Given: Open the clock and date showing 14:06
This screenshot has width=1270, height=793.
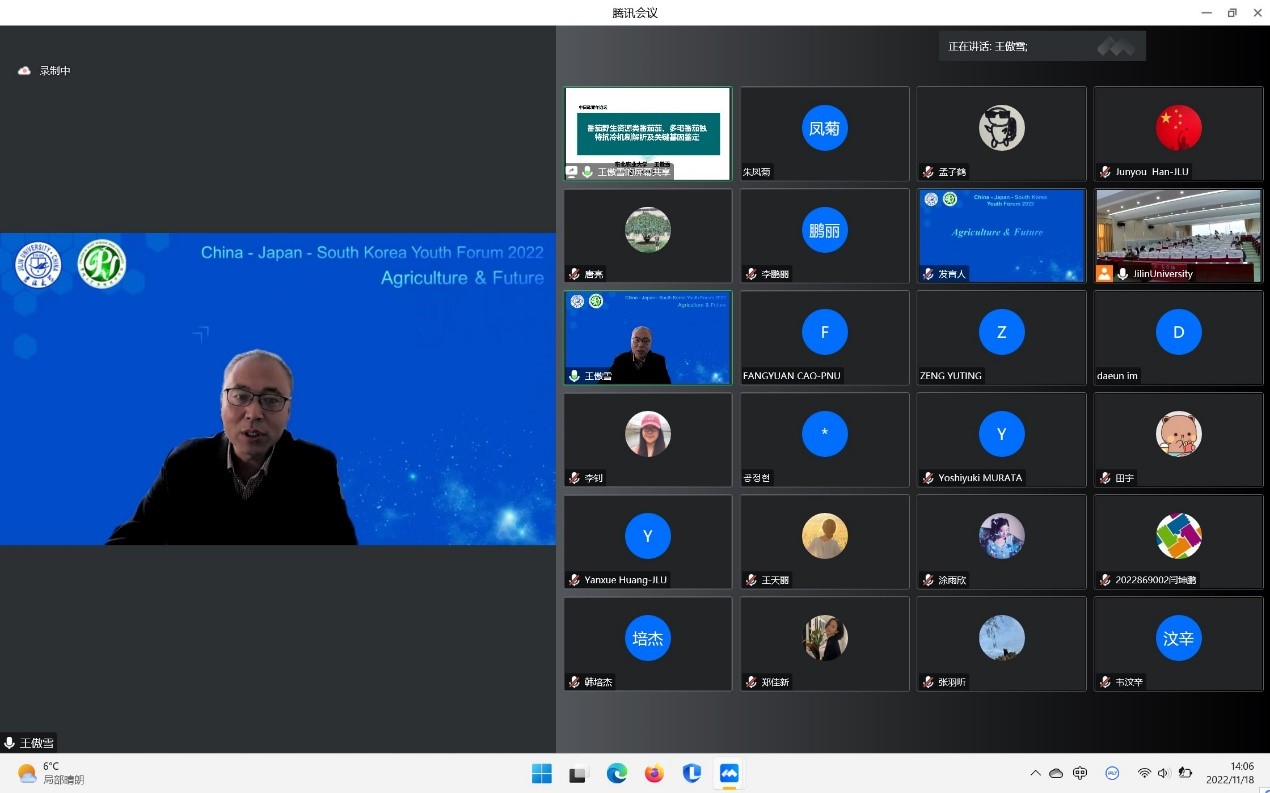Looking at the screenshot, I should (1230, 773).
